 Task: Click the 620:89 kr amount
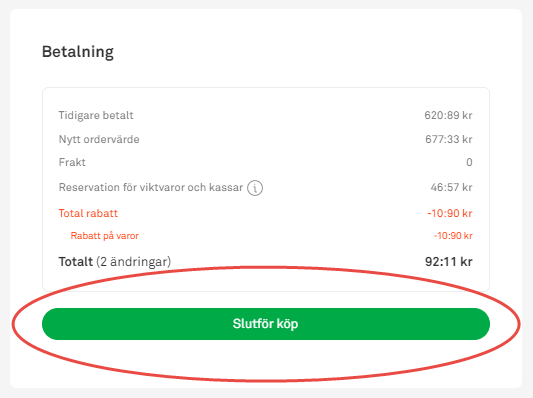pyautogui.click(x=448, y=115)
